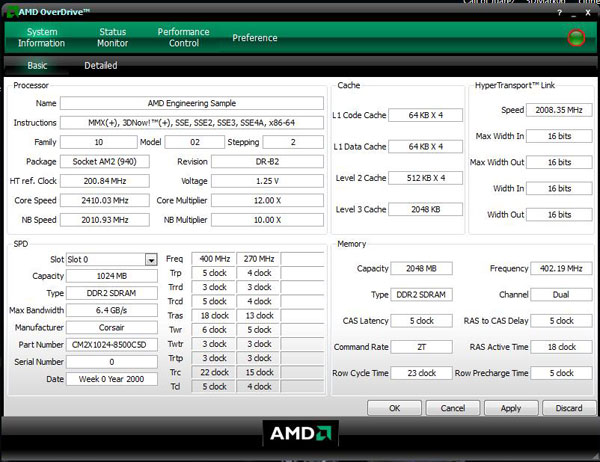Viewport: 600px width, 462px height.
Task: Open help with the question mark icon
Action: 559,13
